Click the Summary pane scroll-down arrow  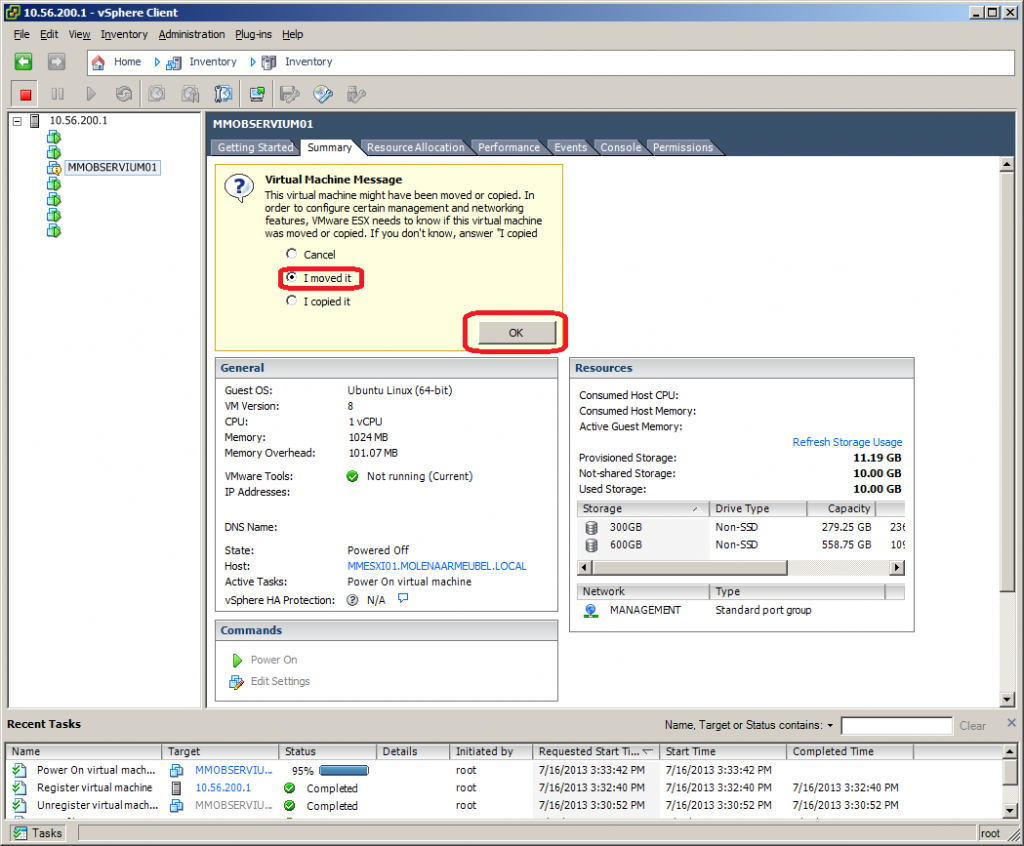[x=1006, y=700]
